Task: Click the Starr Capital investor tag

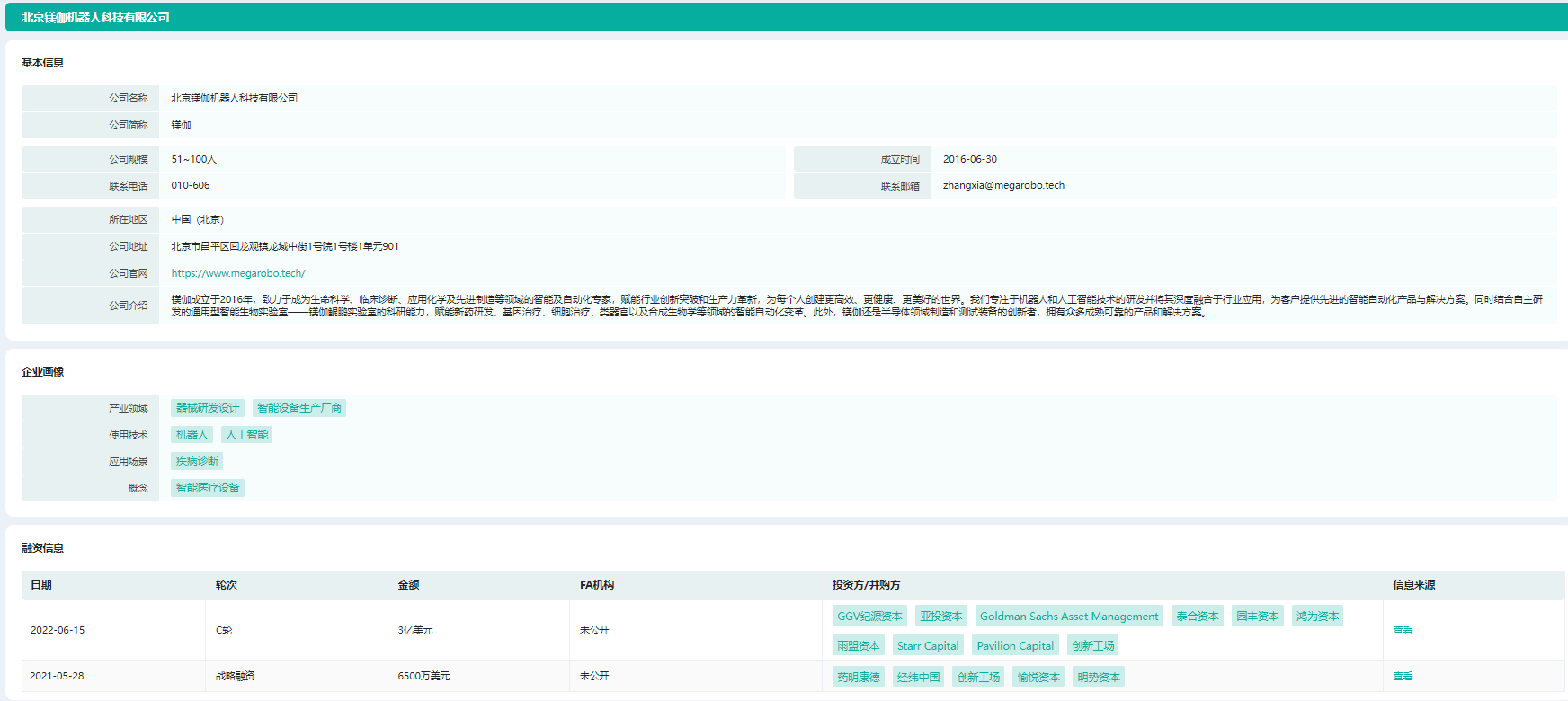Action: [x=928, y=646]
